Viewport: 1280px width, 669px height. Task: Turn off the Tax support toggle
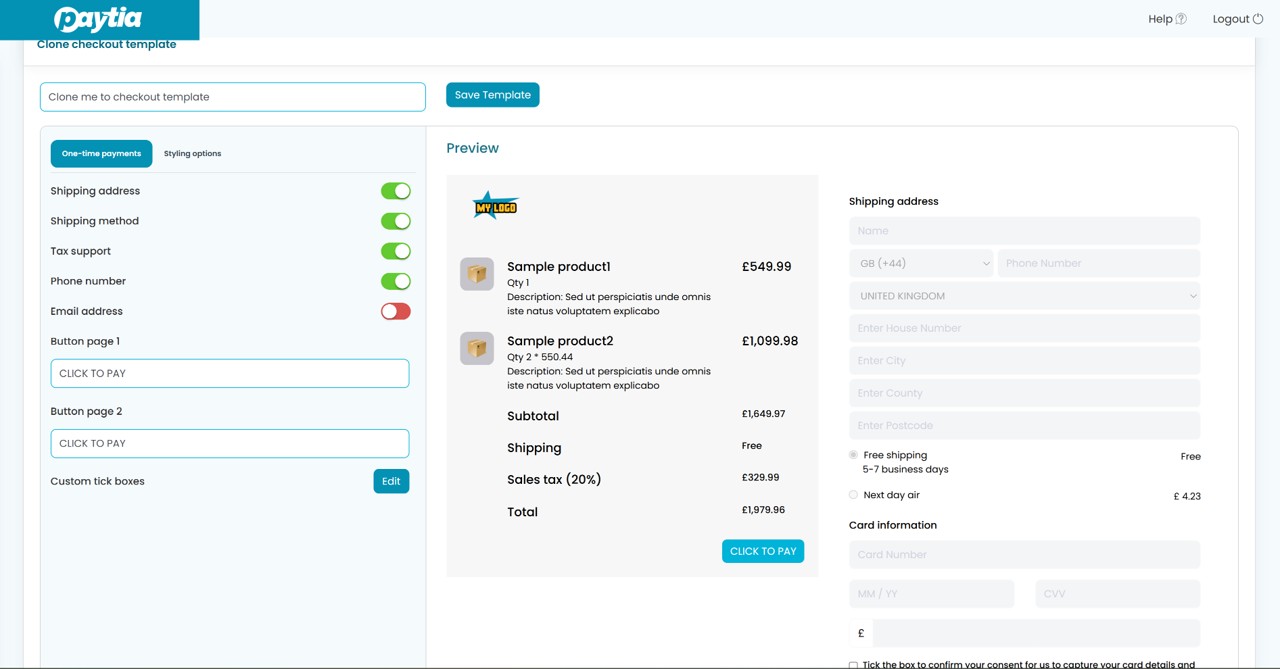point(395,251)
